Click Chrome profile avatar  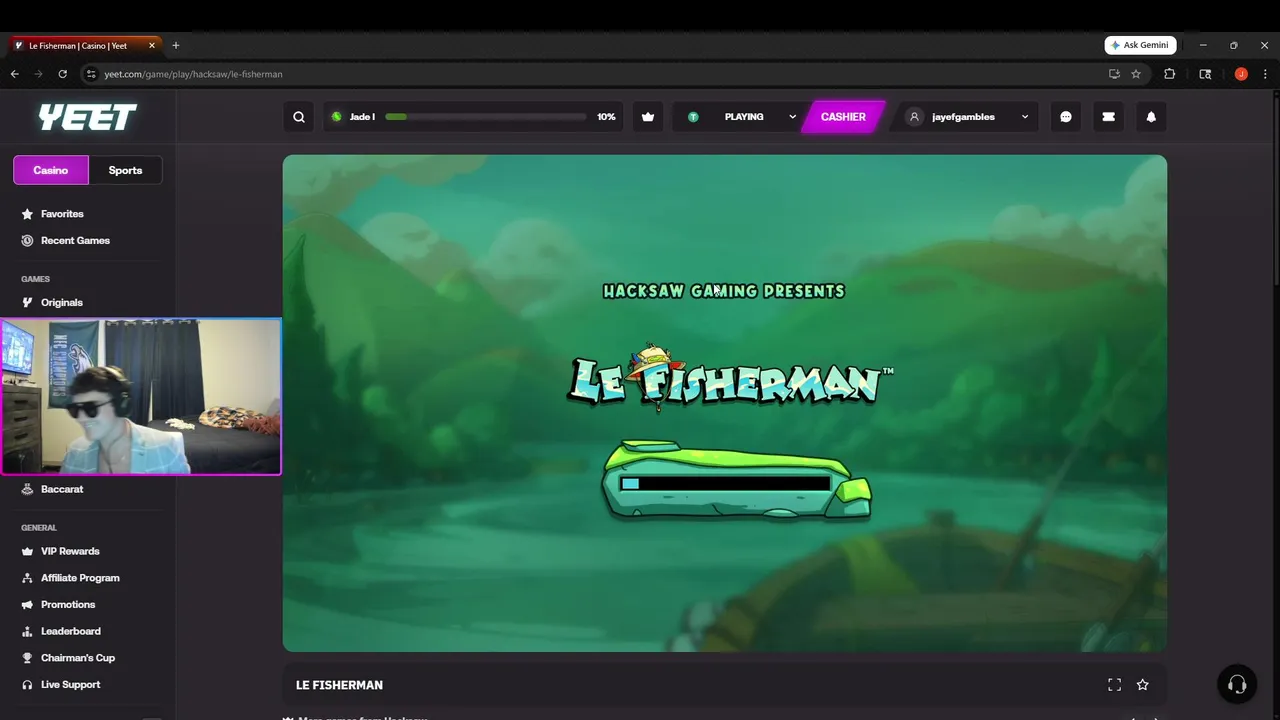[1241, 74]
